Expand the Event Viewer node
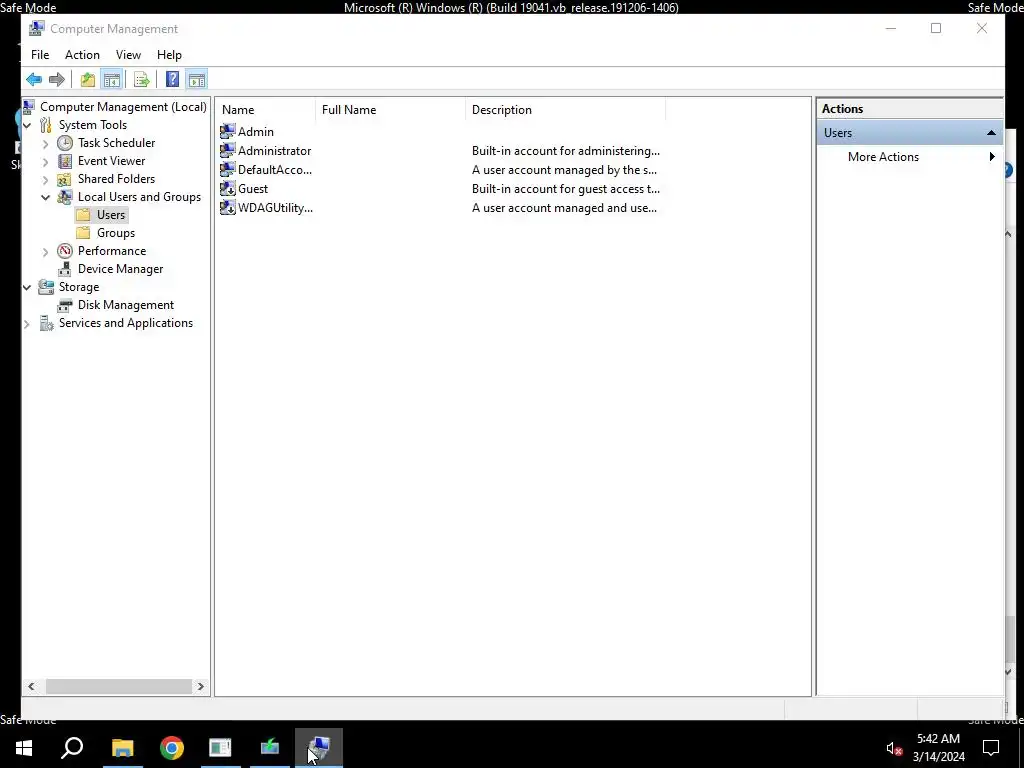The width and height of the screenshot is (1024, 768). pyautogui.click(x=45, y=161)
